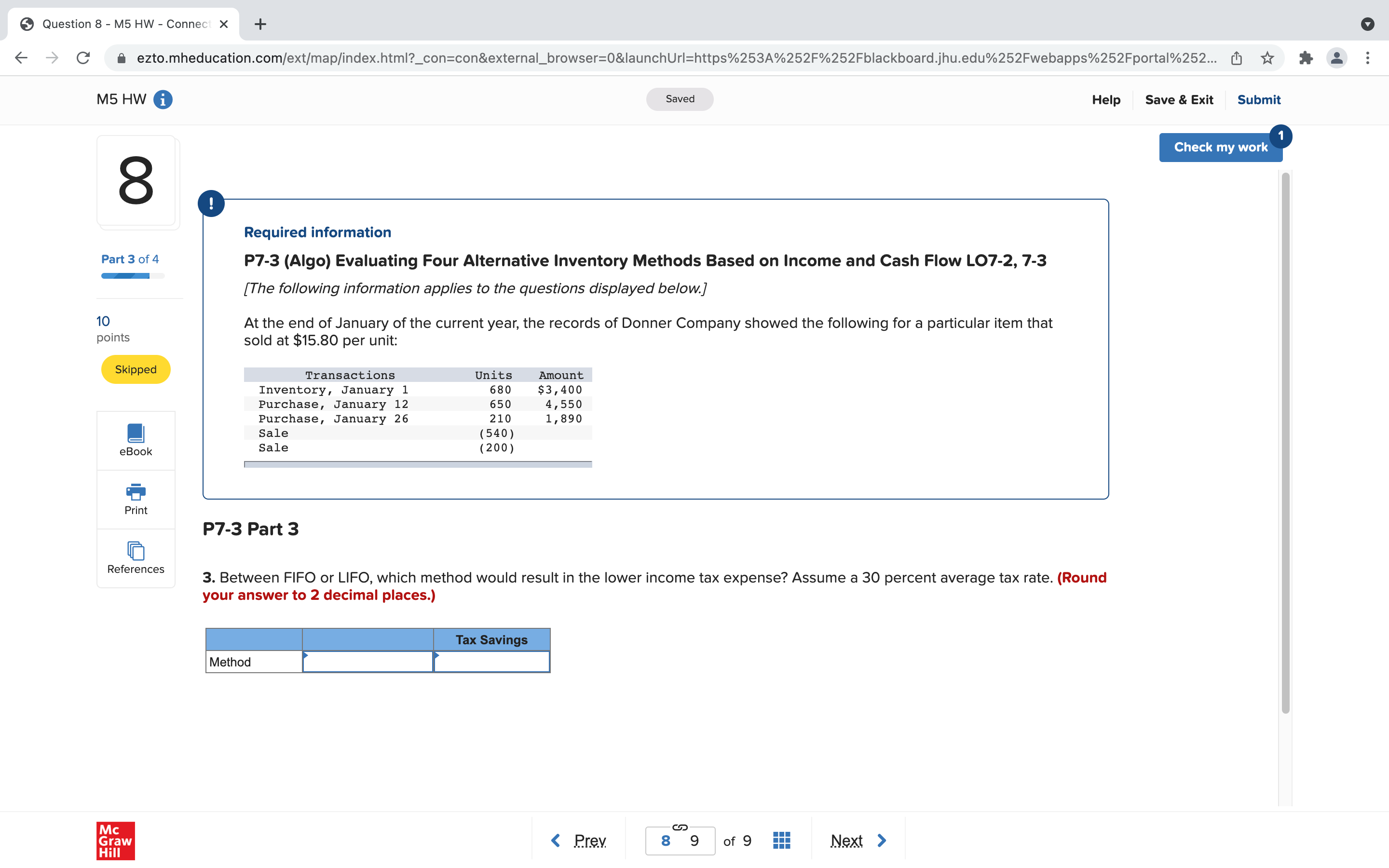This screenshot has height=868, width=1389.
Task: Click the Help menu item
Action: (1105, 99)
